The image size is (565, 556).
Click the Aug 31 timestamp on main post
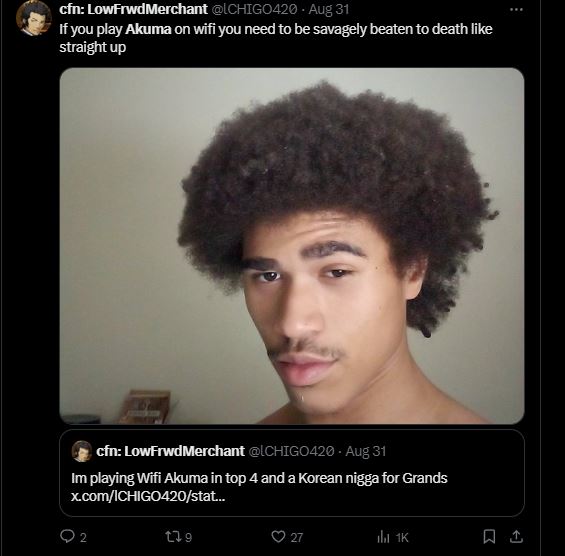coord(329,9)
